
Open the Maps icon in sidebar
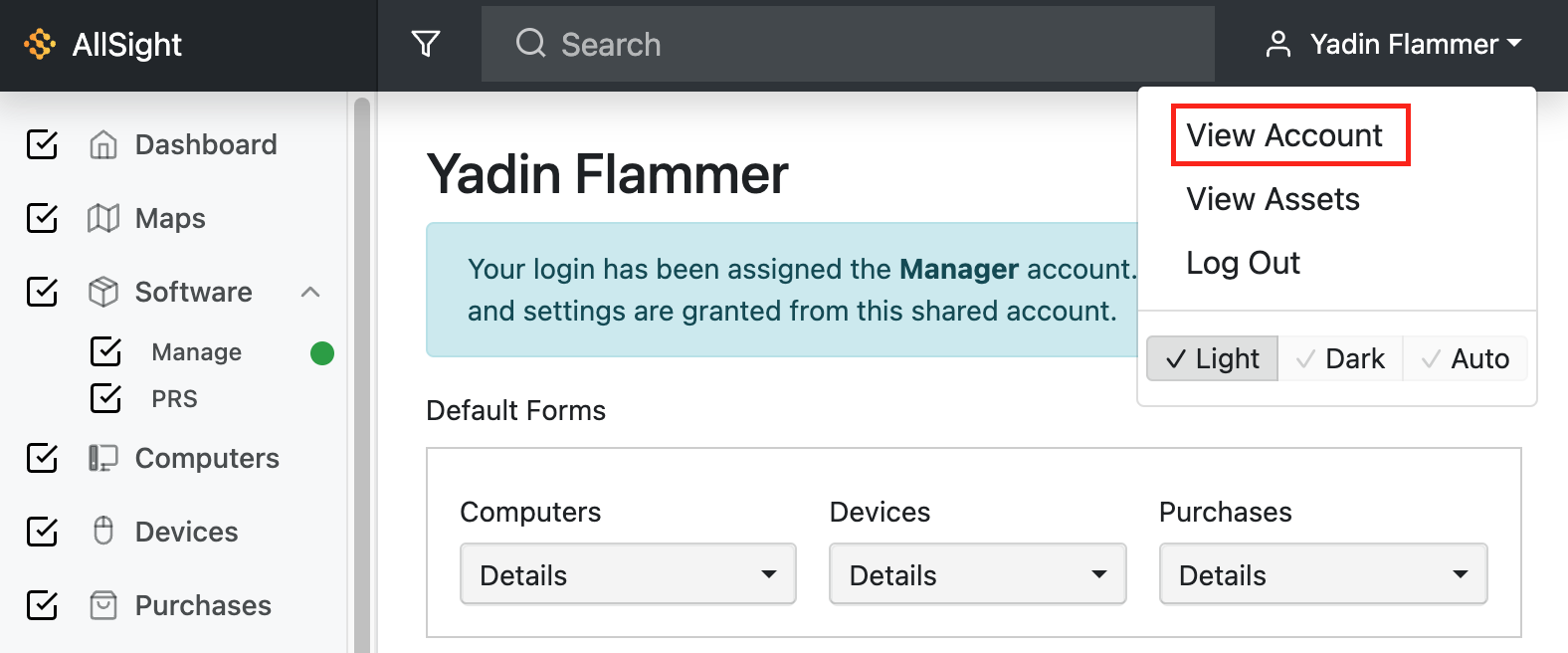pyautogui.click(x=103, y=218)
